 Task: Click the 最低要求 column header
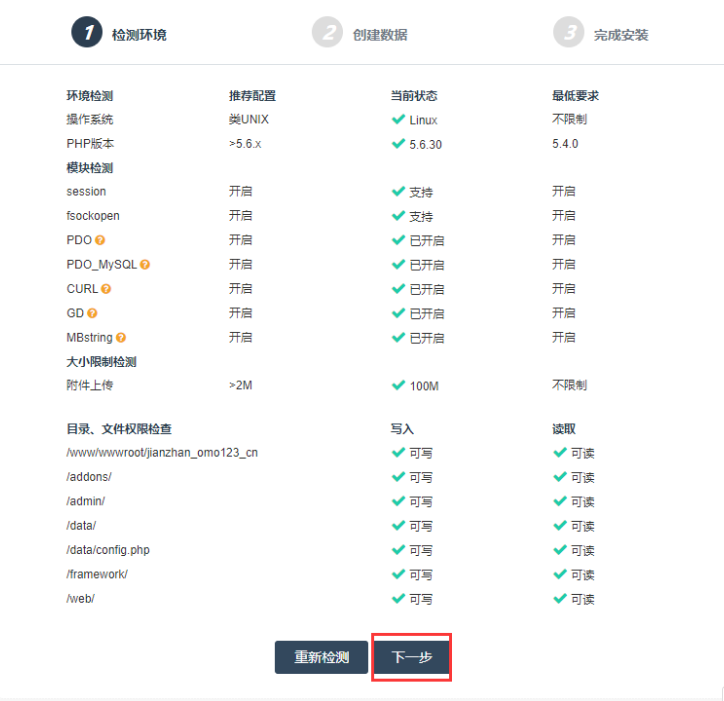[x=576, y=96]
